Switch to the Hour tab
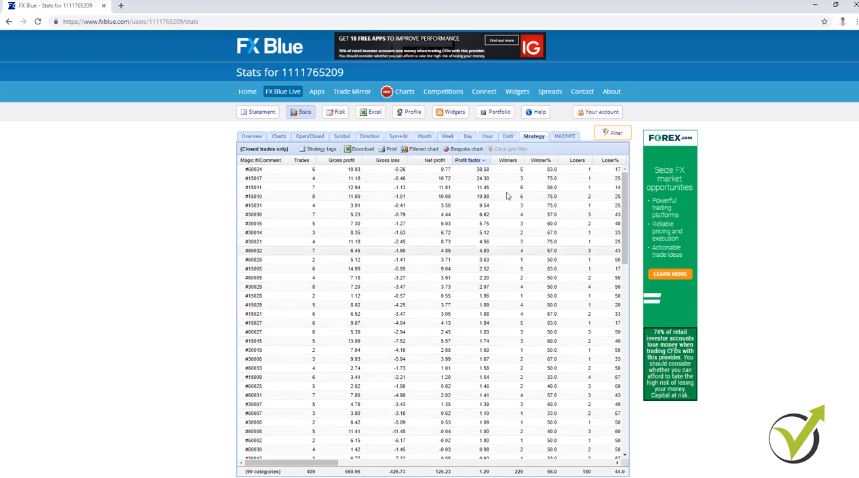 pos(487,136)
